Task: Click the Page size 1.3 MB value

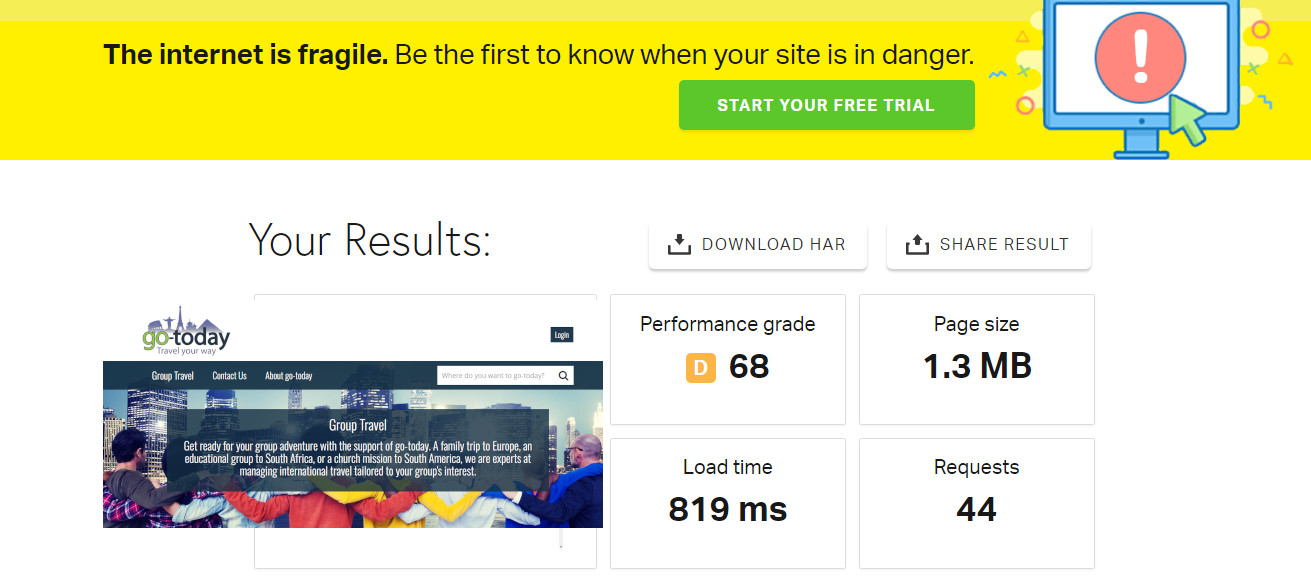Action: coord(976,367)
